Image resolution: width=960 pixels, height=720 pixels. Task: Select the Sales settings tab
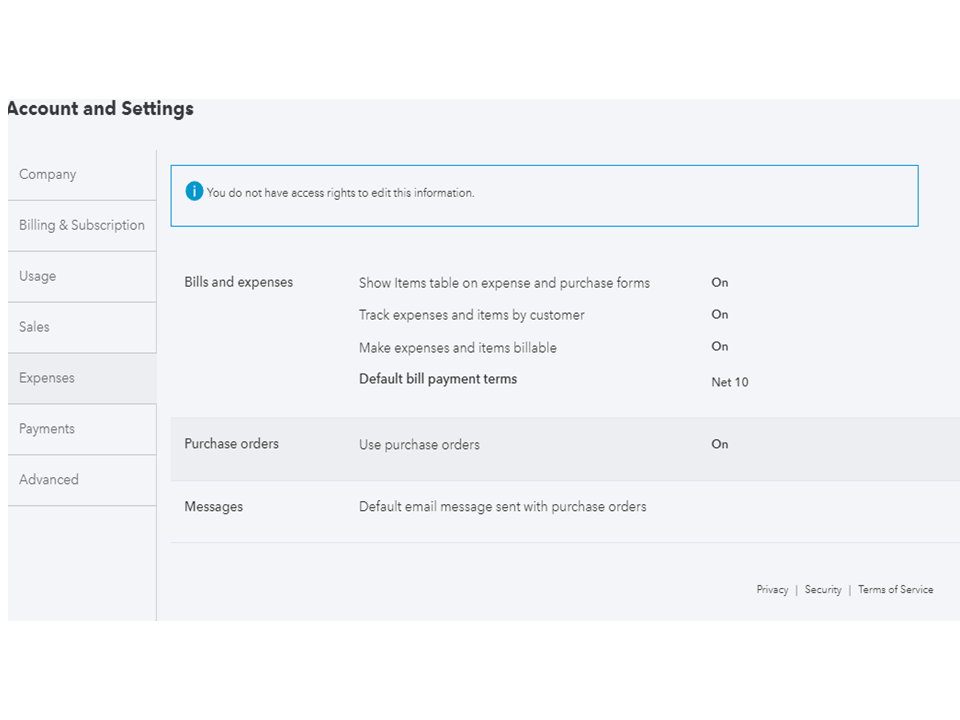click(x=34, y=327)
